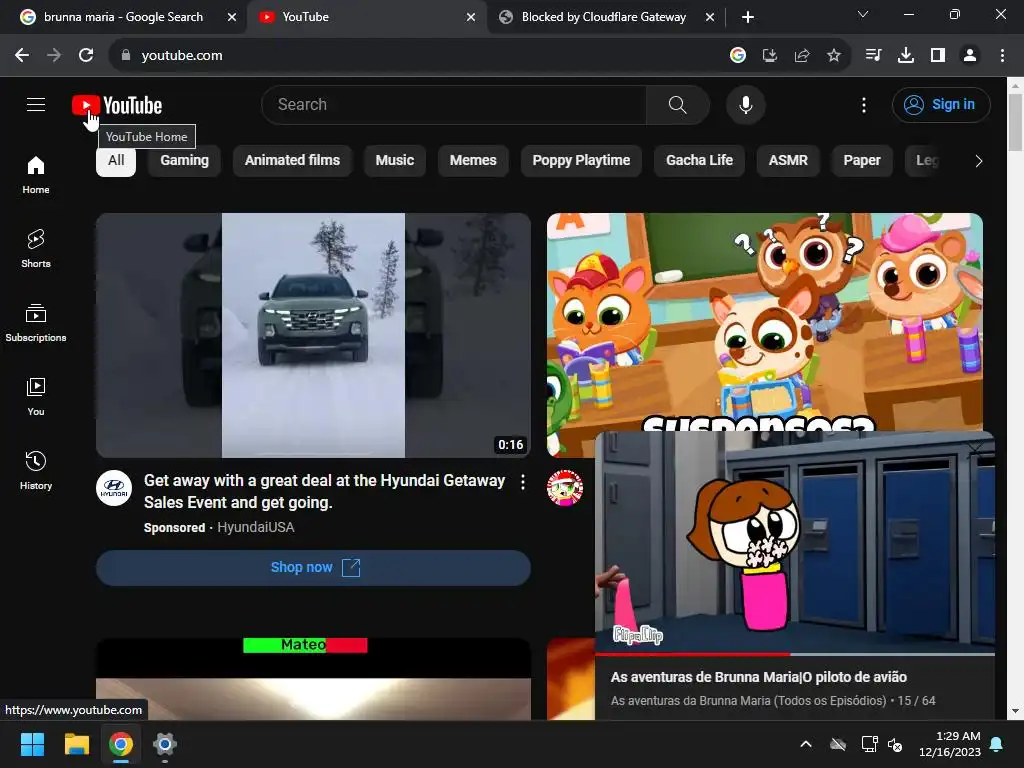Open YouTube settings three-dot menu

863,105
